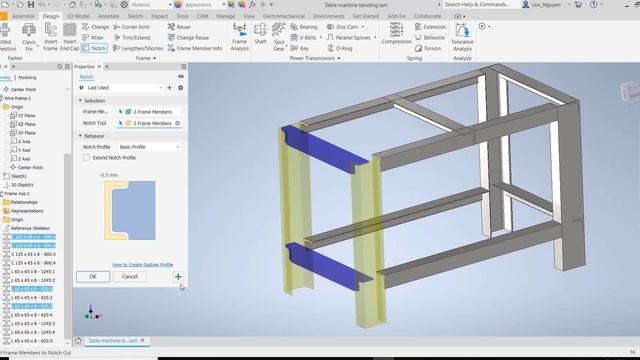
Task: Click the Reuse frame tool
Action: 179,27
